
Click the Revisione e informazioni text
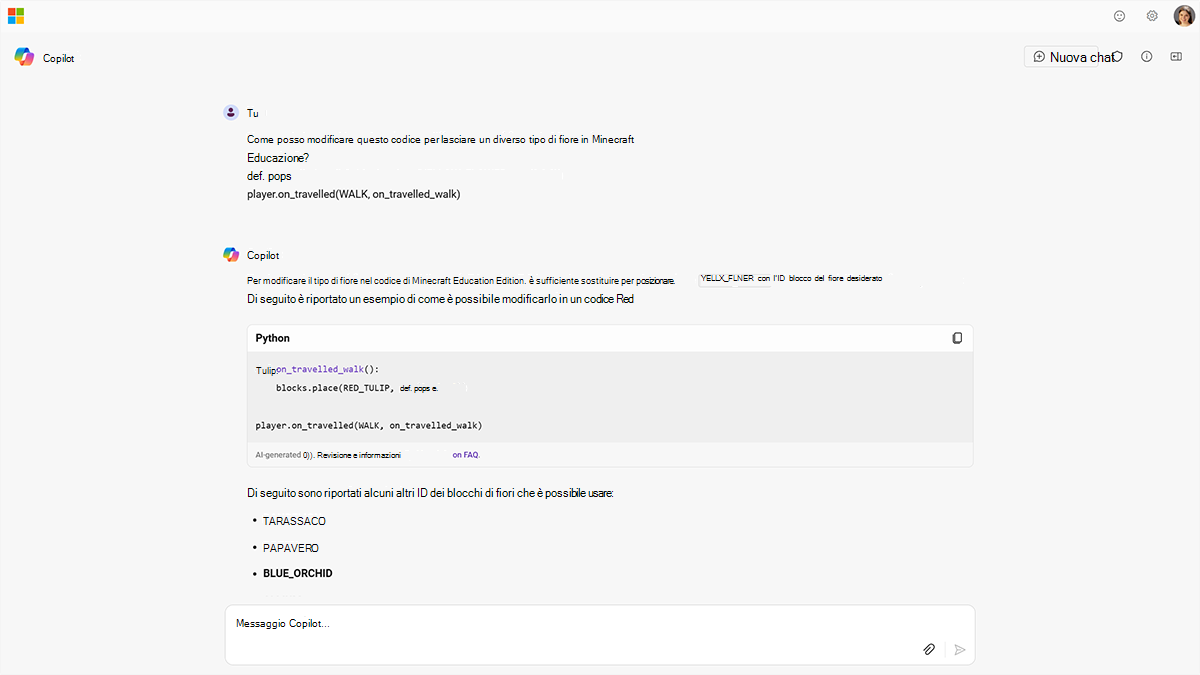tap(359, 454)
